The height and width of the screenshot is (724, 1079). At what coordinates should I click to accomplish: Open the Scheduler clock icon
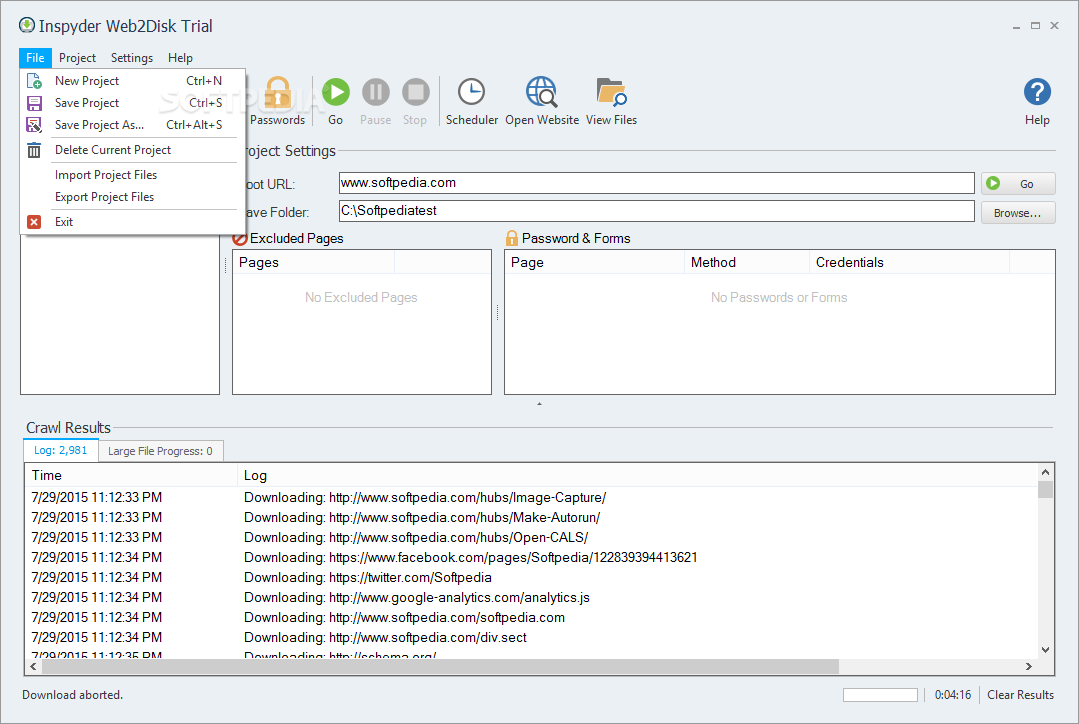(471, 92)
